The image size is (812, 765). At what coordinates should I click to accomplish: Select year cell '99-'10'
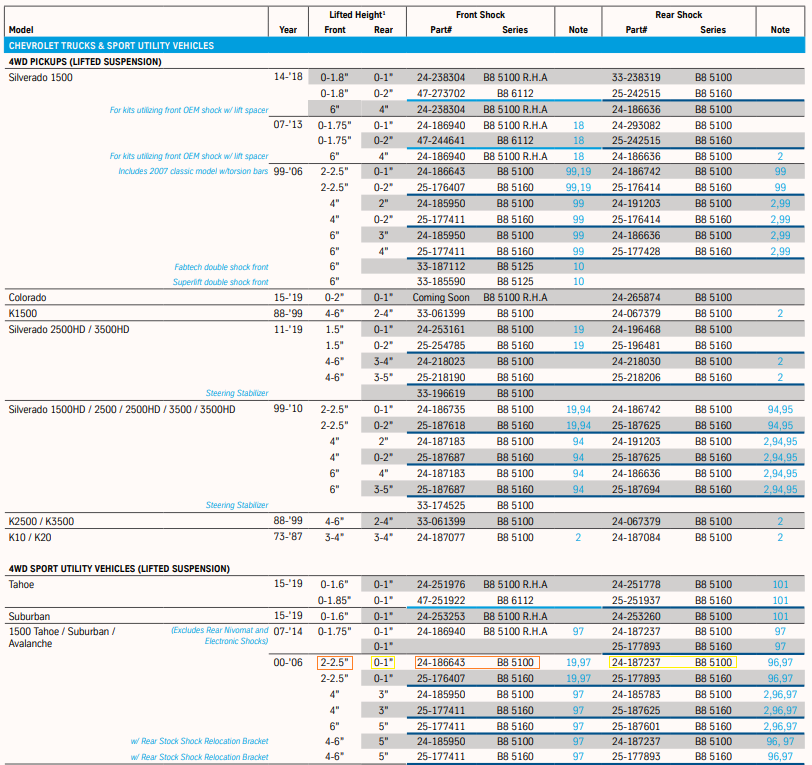pos(288,409)
